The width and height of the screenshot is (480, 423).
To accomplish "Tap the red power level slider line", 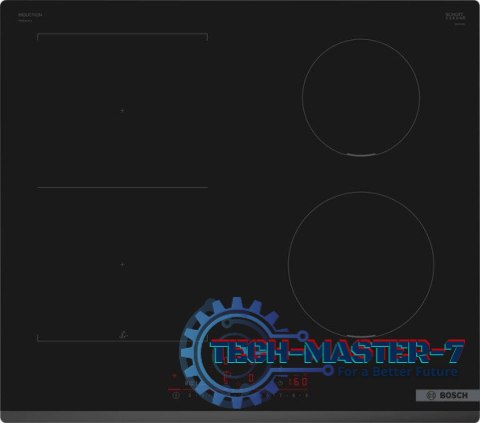I will pyautogui.click(x=238, y=389).
